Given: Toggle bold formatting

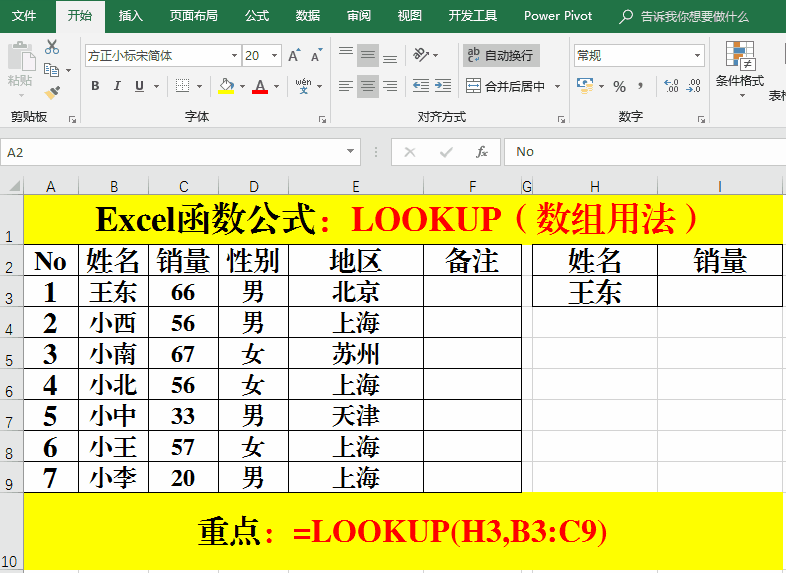Looking at the screenshot, I should tap(95, 86).
